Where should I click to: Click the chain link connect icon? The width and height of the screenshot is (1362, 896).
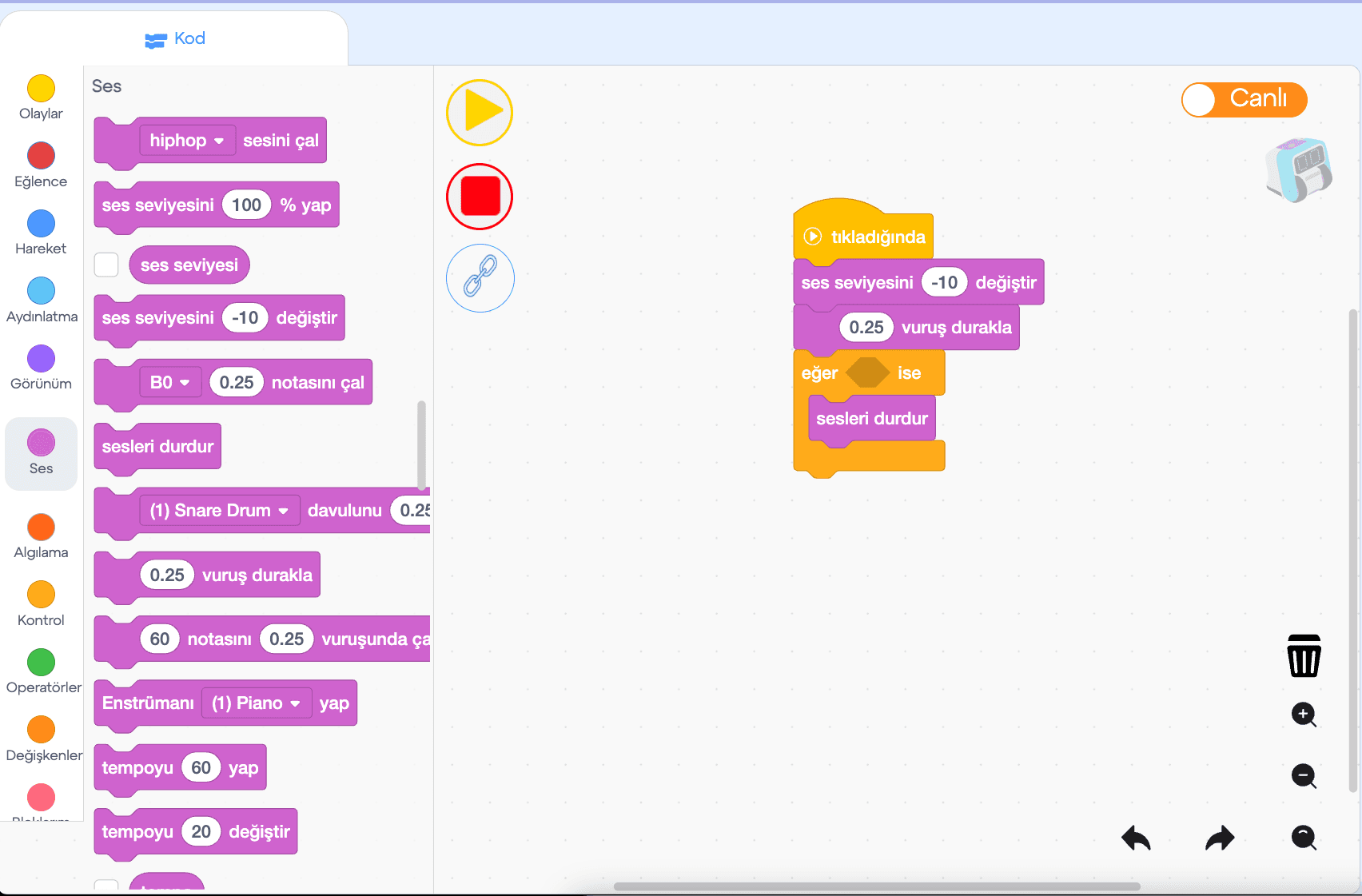480,278
